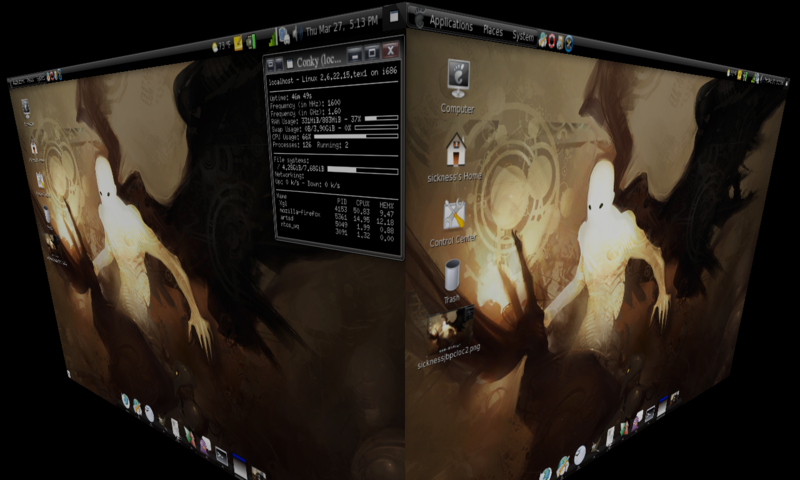The width and height of the screenshot is (800, 480).
Task: Open the terminal dock icon on left face
Action: click(221, 454)
